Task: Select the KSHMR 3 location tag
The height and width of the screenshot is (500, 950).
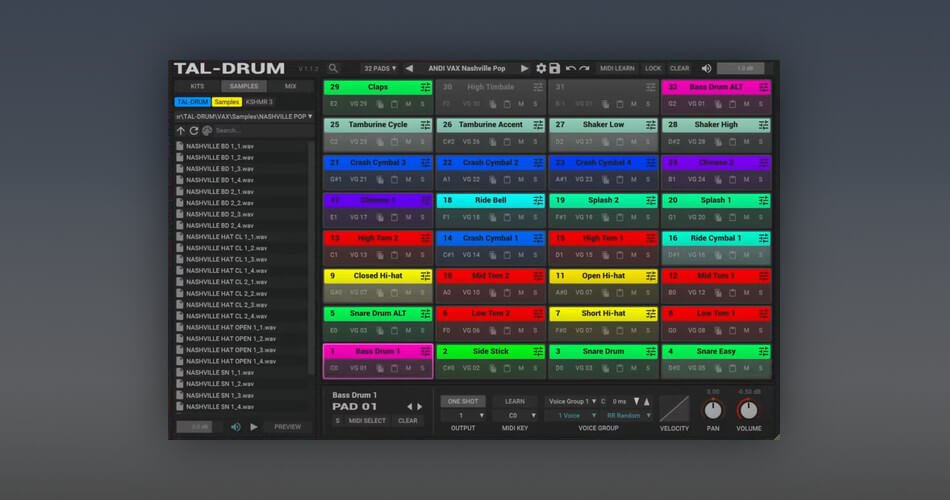Action: click(259, 102)
